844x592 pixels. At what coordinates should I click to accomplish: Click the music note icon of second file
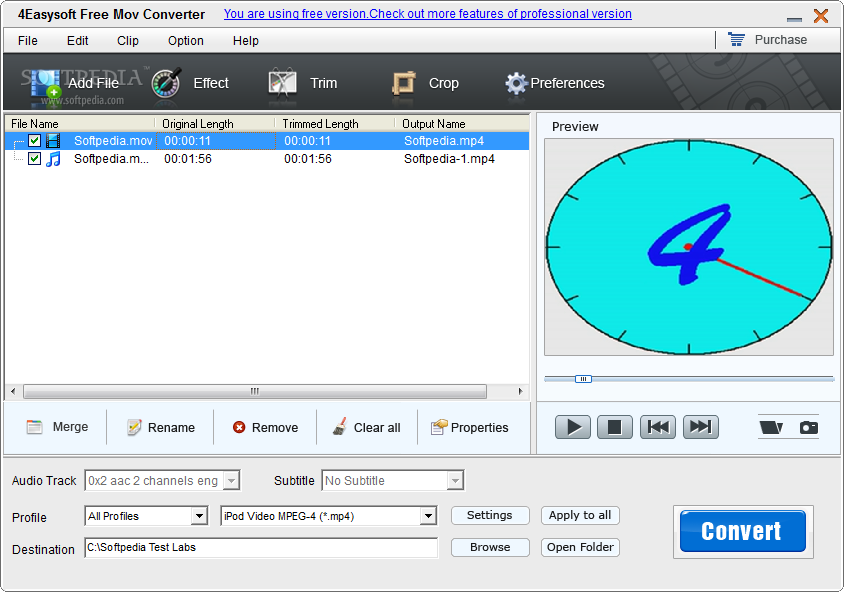[53, 159]
